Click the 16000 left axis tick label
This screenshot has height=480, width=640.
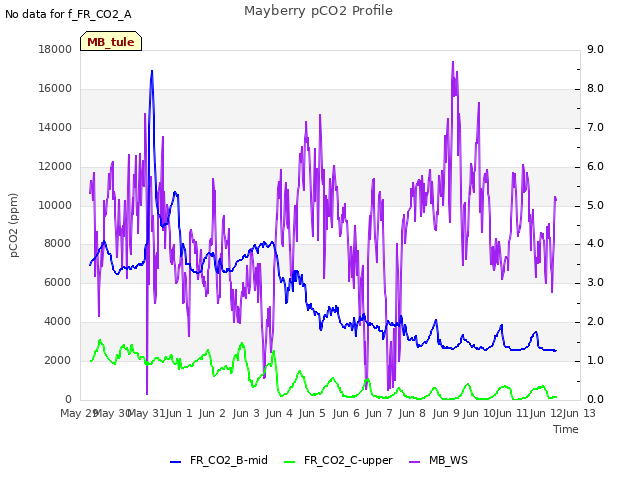(55, 88)
